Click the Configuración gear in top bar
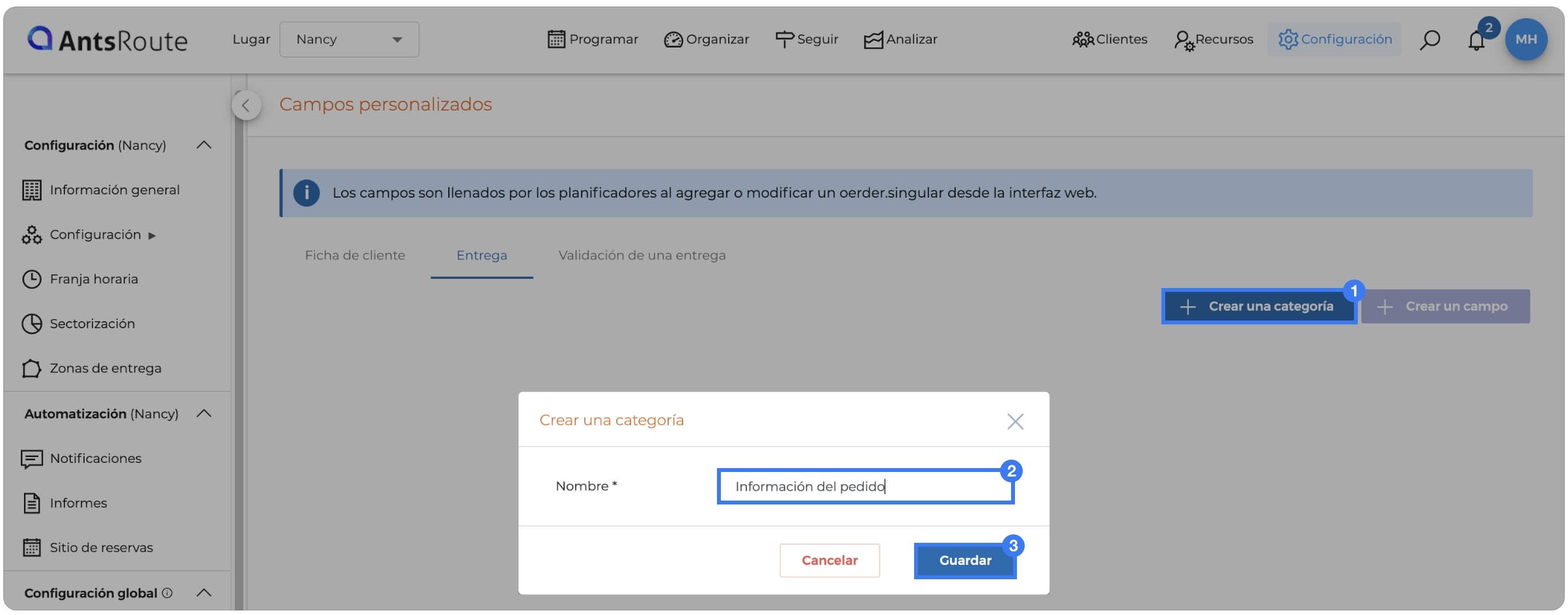Screen dimensions: 1568x615 coord(1334,40)
